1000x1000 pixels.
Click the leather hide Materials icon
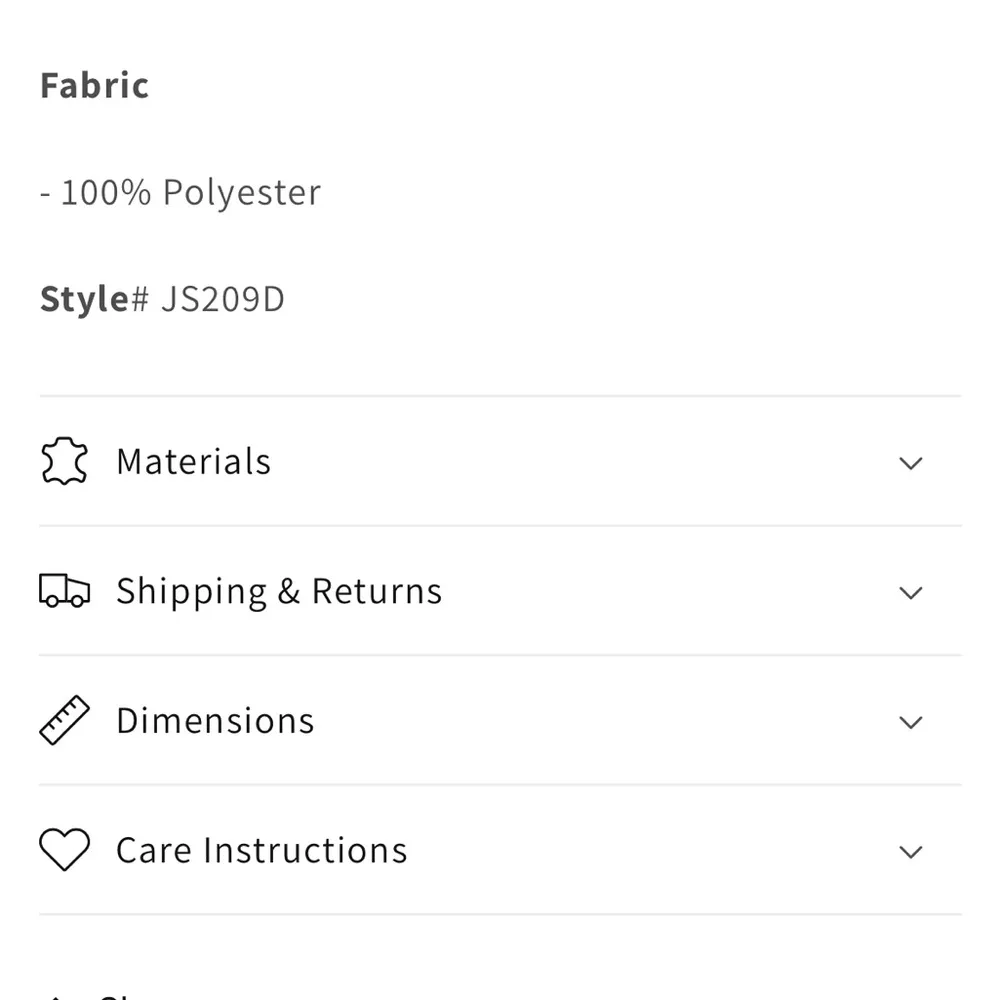tap(64, 462)
